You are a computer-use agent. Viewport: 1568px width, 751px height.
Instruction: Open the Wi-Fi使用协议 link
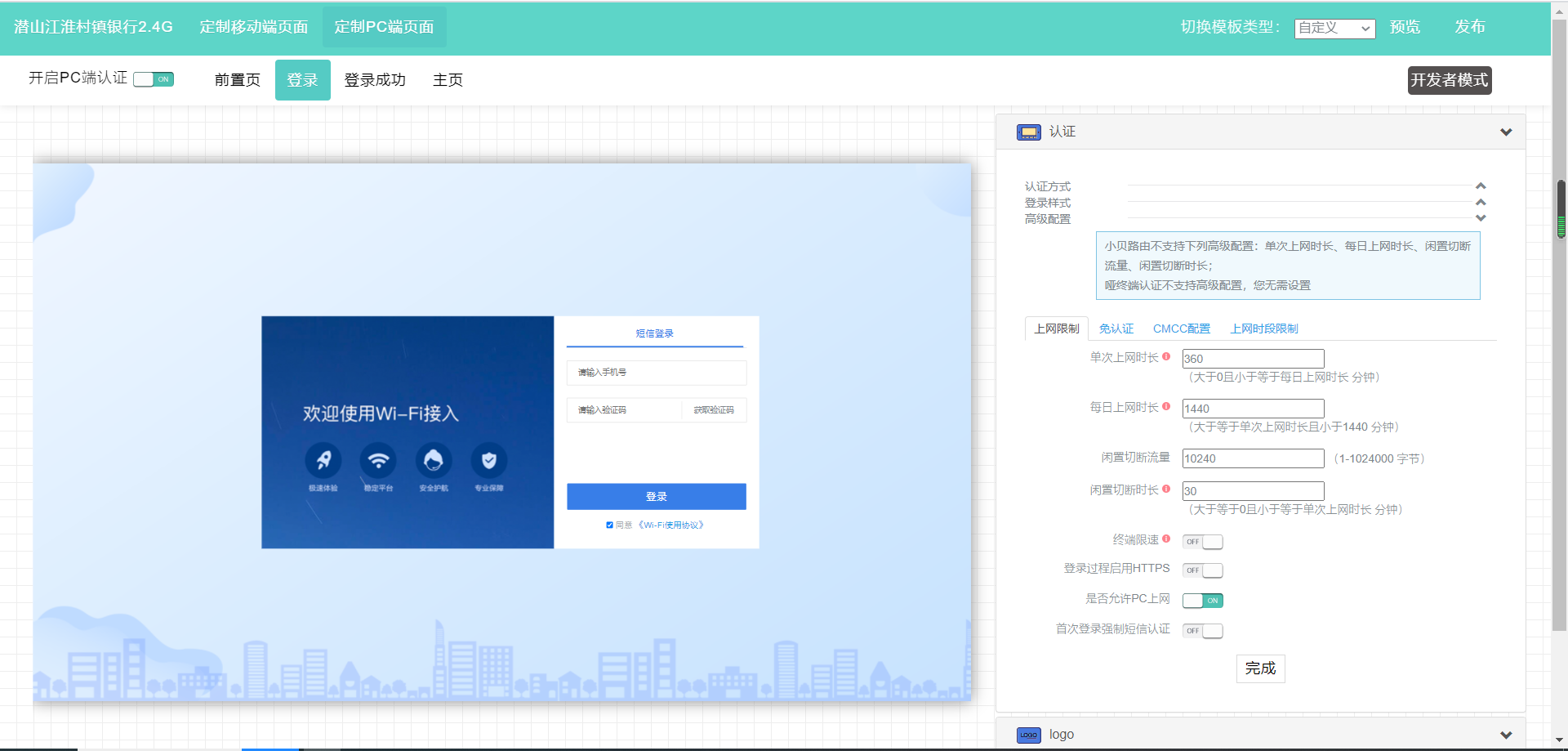click(670, 525)
